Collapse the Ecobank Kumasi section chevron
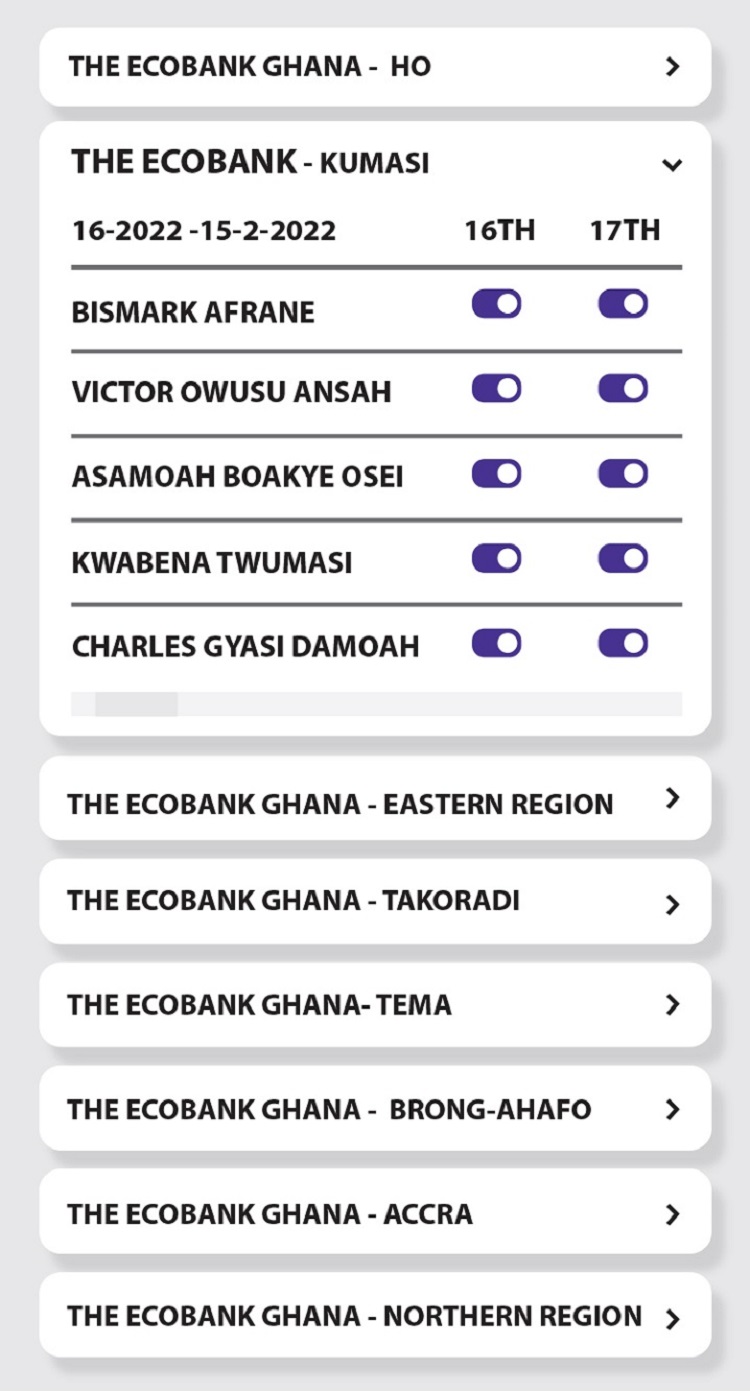Image resolution: width=750 pixels, height=1391 pixels. coord(673,164)
